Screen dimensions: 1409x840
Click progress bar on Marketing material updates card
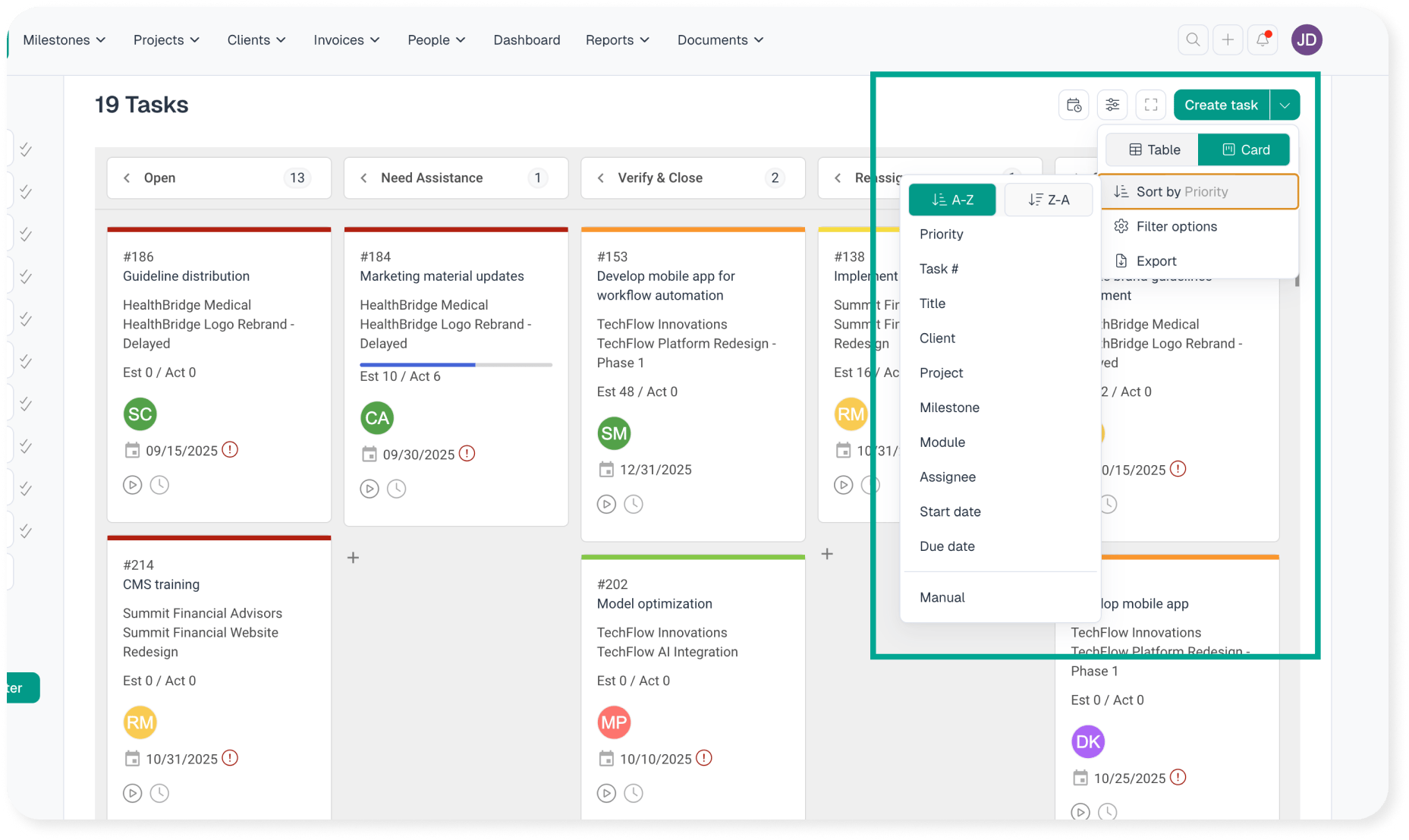tap(455, 365)
